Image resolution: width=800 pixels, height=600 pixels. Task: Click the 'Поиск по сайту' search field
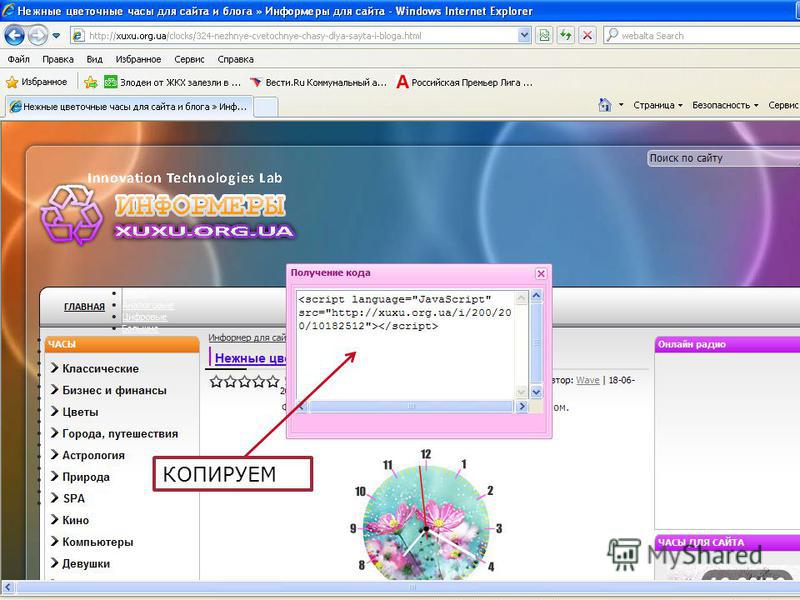[x=723, y=158]
